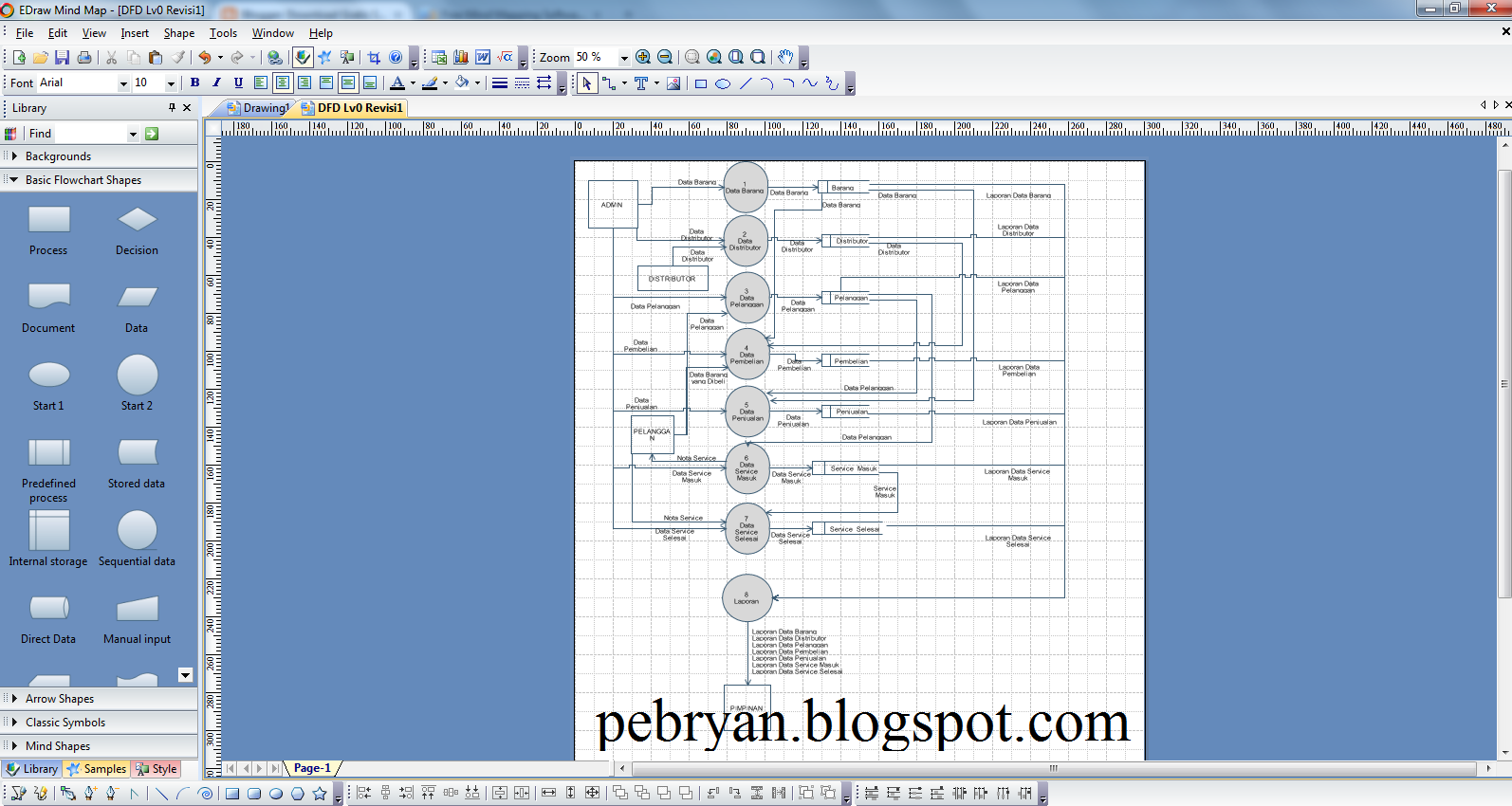
Task: Click the Zoom Out magnifier icon
Action: (665, 57)
